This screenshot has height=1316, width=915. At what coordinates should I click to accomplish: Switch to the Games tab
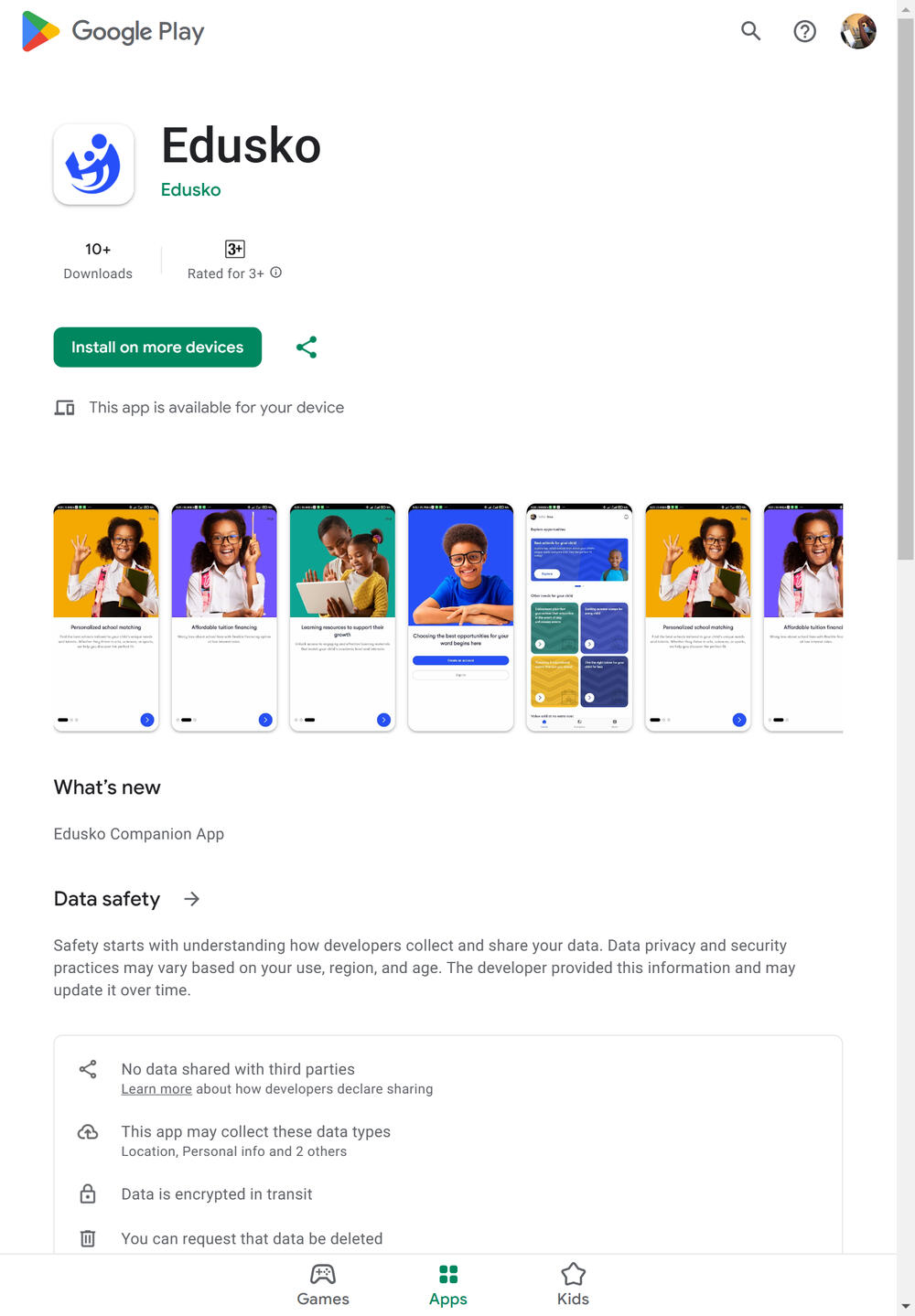pyautogui.click(x=323, y=1285)
